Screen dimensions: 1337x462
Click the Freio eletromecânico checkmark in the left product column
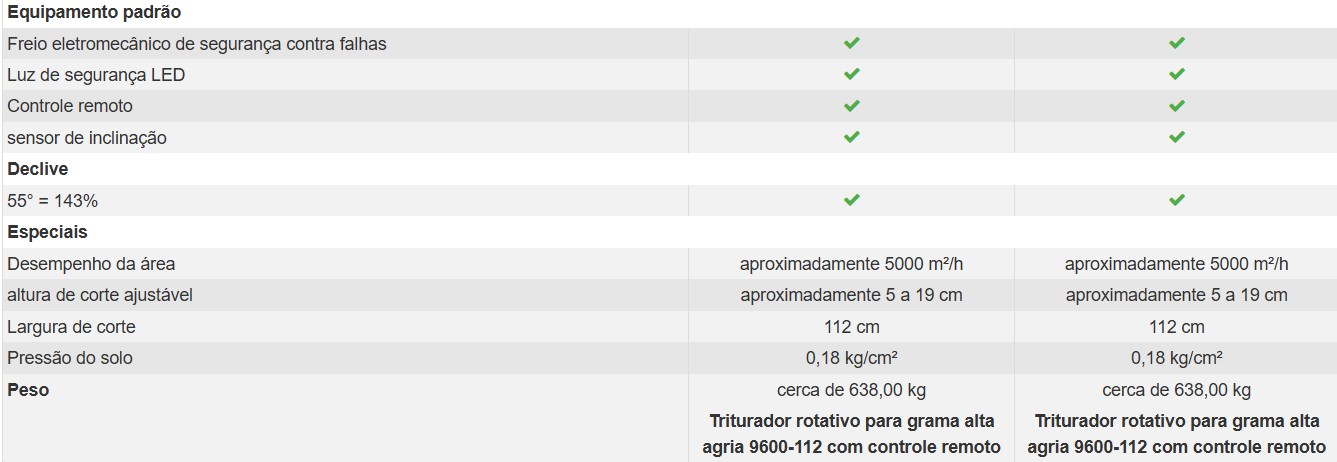point(851,43)
